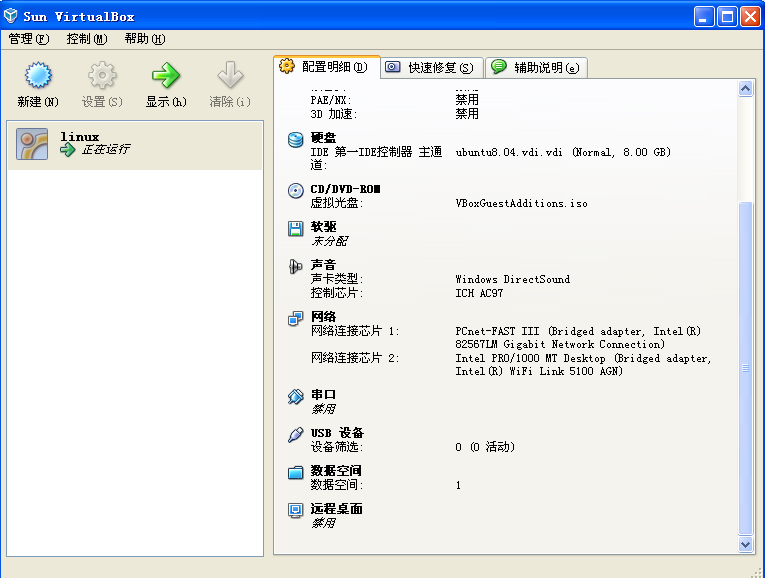The image size is (765, 578).
Task: Open the 远程桌面 section heading link
Action: [336, 509]
